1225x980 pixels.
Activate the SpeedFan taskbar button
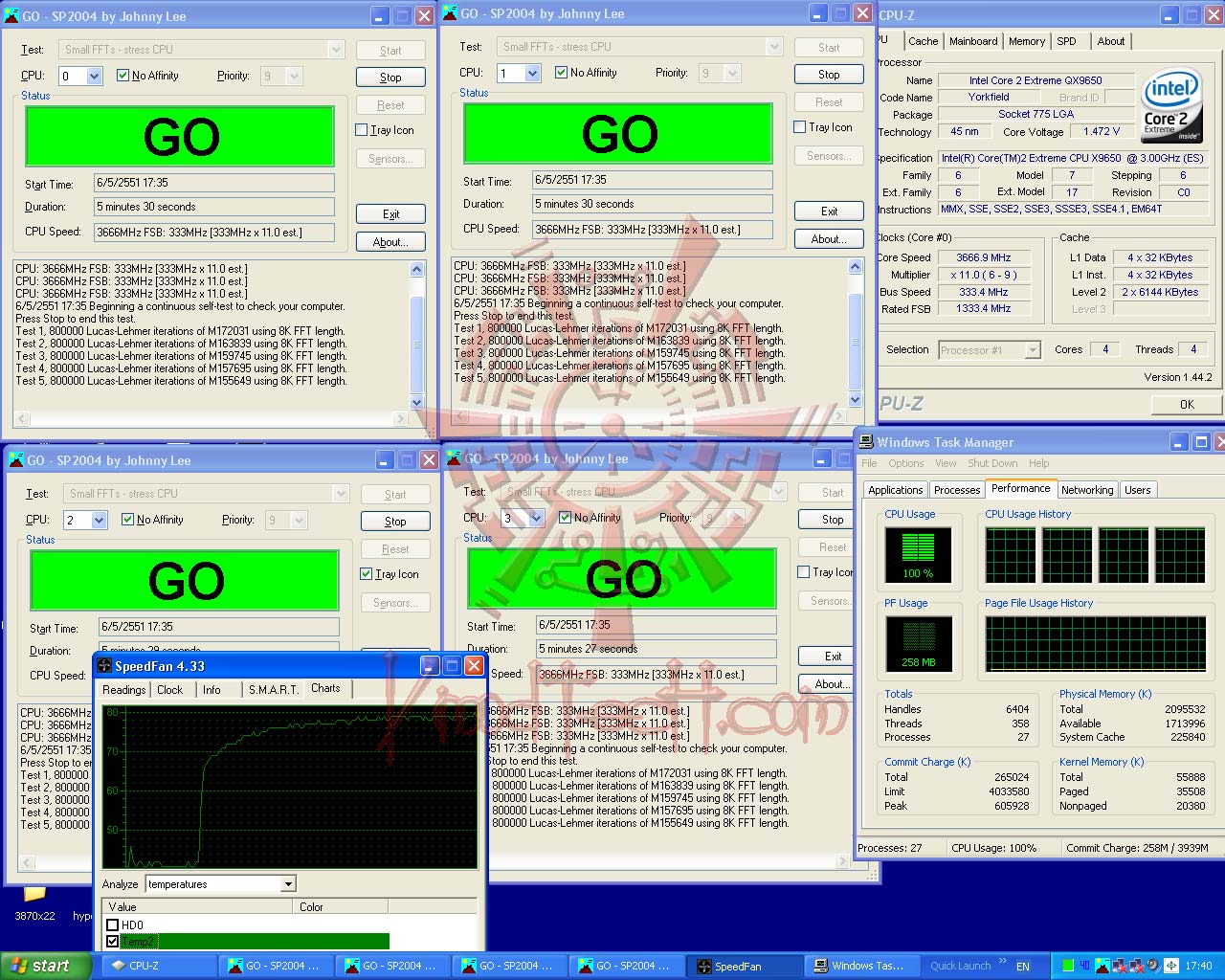point(744,966)
